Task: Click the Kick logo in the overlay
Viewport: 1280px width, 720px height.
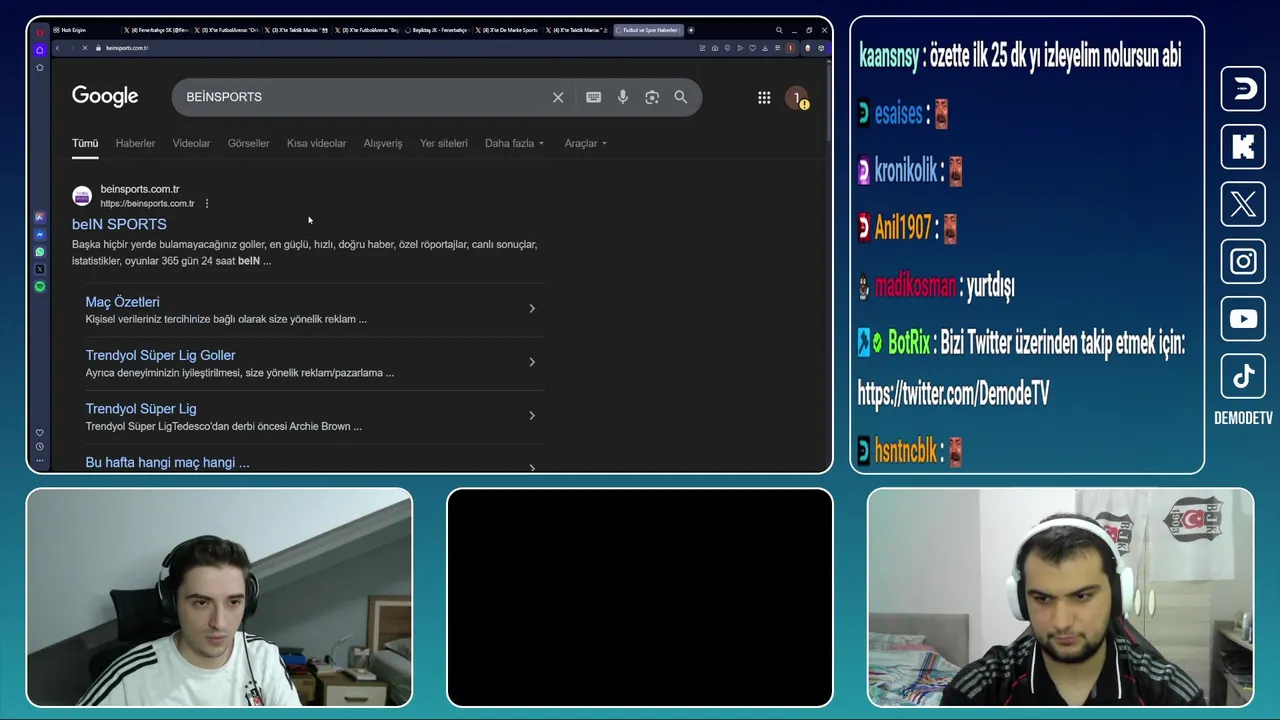Action: pyautogui.click(x=1243, y=147)
